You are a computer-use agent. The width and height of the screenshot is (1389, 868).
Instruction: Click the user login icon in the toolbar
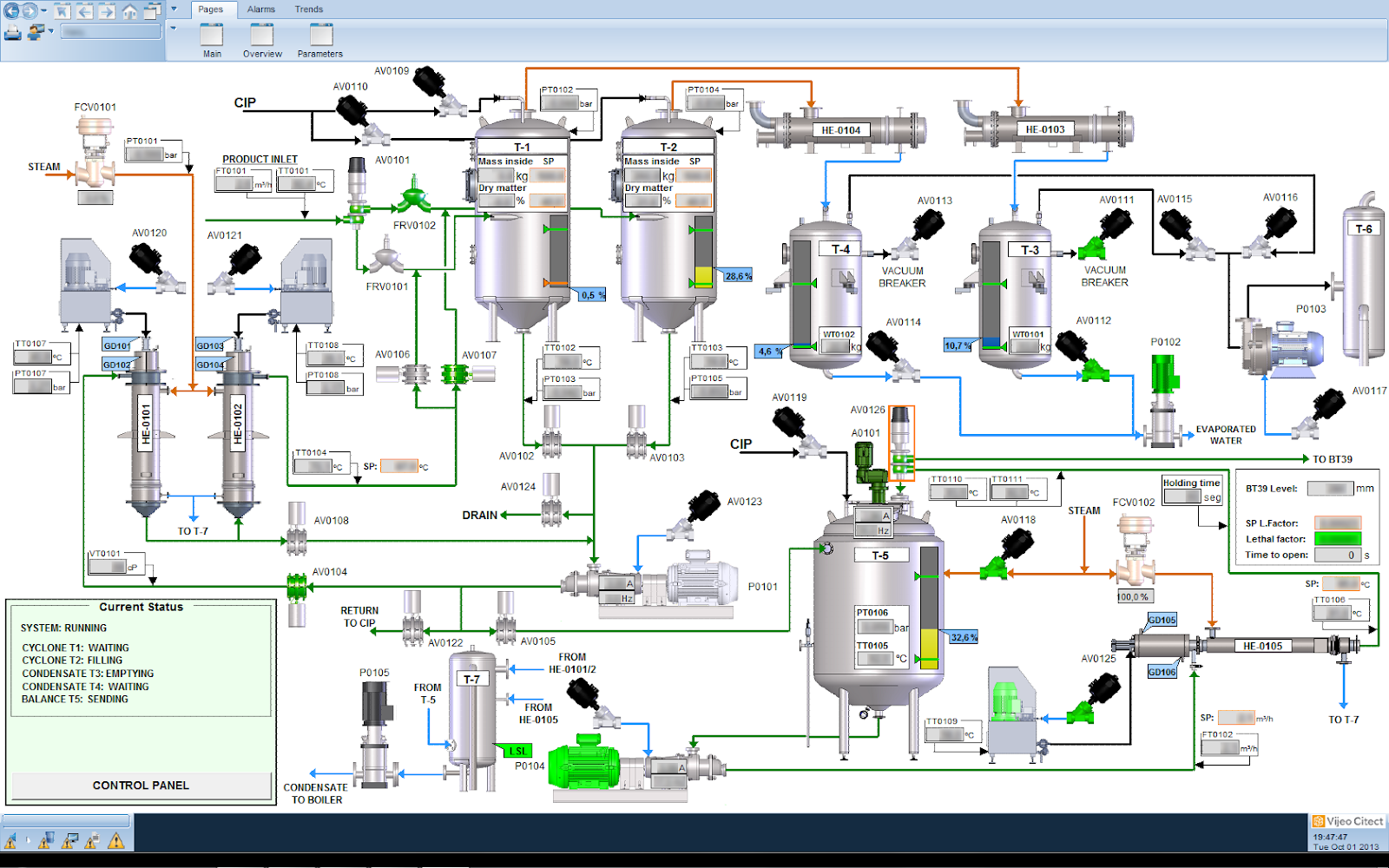click(x=33, y=30)
